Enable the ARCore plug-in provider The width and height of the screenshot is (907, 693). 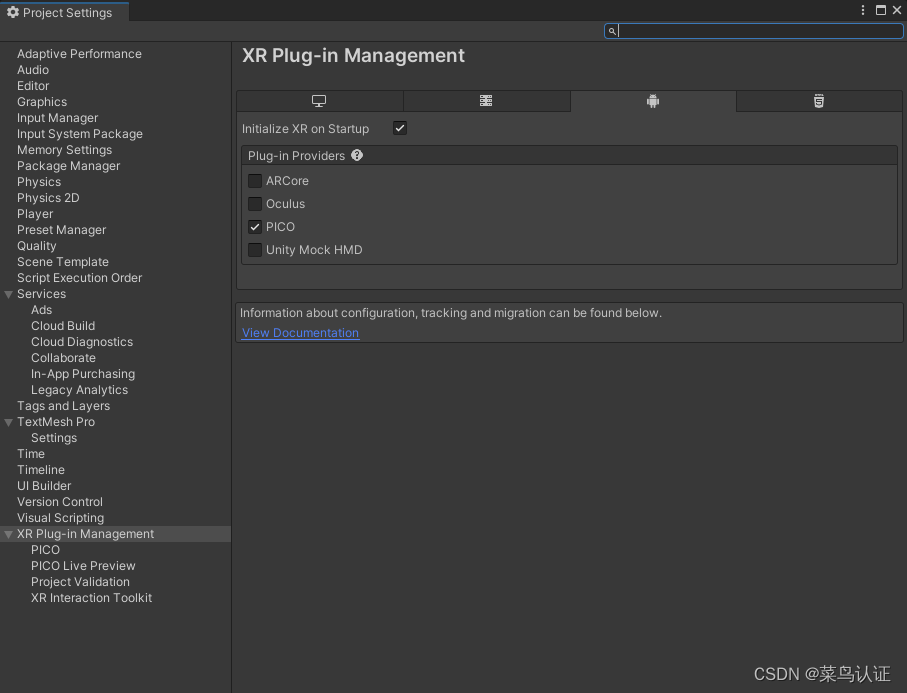point(255,181)
